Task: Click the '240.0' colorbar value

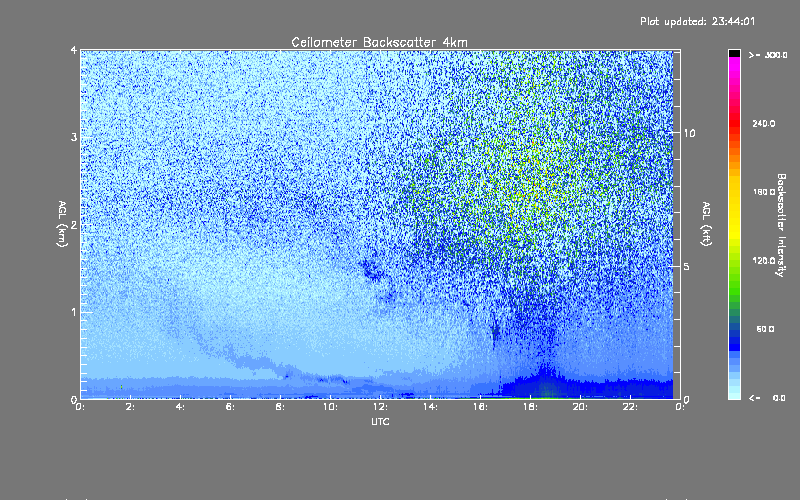Action: pyautogui.click(x=764, y=123)
